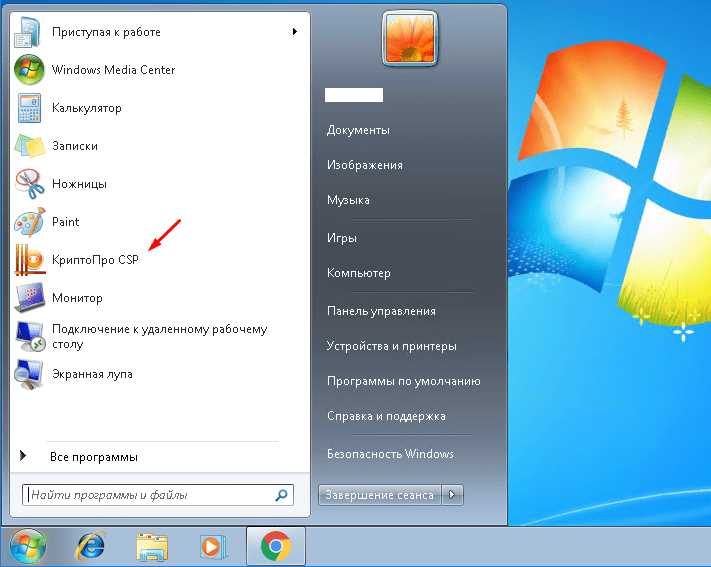Open Документы folder

coord(358,130)
